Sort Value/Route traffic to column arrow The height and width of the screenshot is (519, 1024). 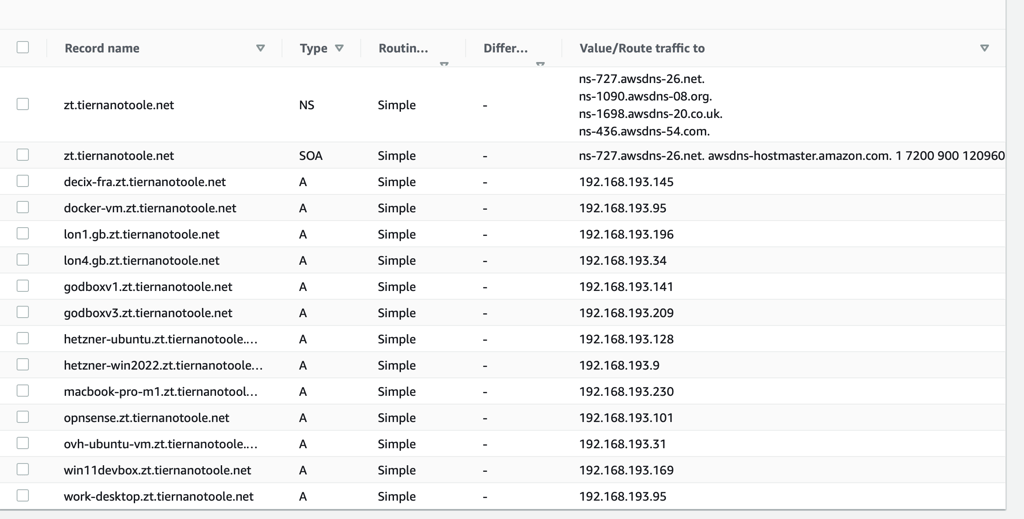click(984, 48)
